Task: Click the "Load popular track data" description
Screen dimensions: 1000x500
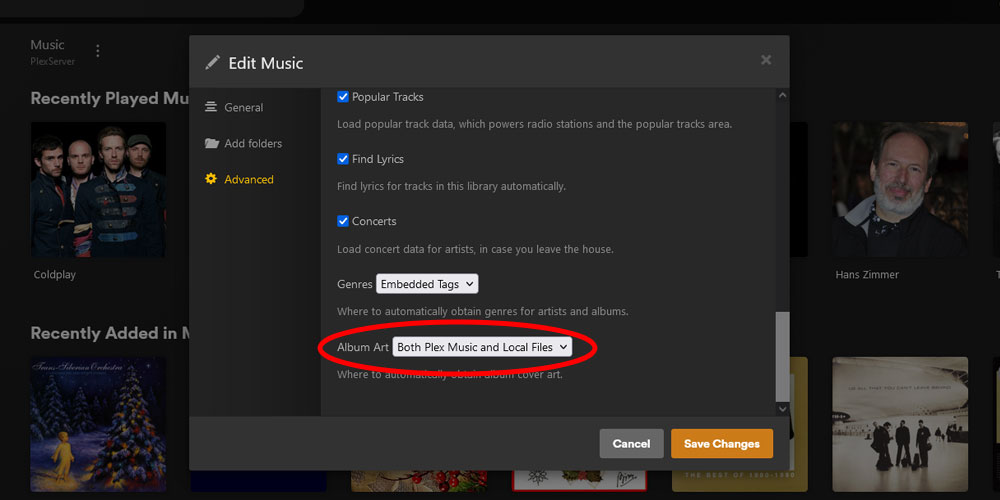Action: 534,124
